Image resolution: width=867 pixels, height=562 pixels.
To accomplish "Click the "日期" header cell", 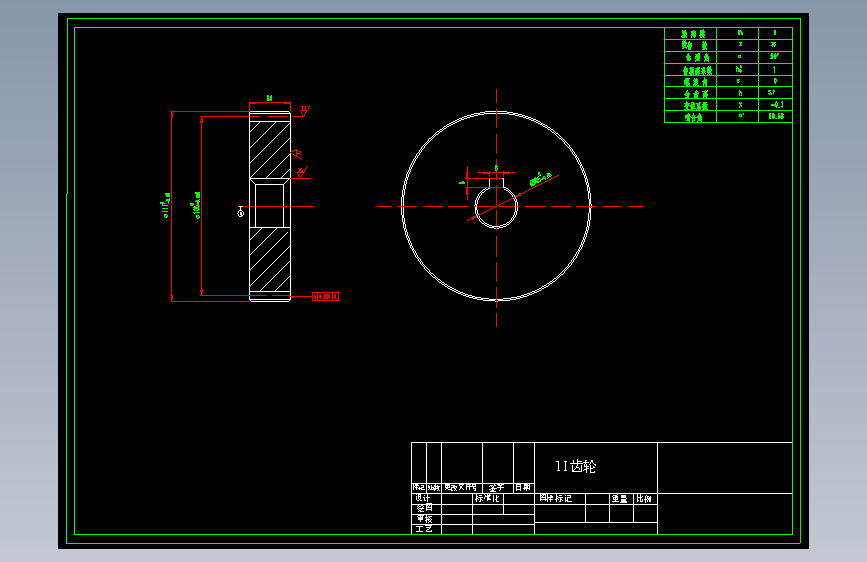I will point(523,487).
